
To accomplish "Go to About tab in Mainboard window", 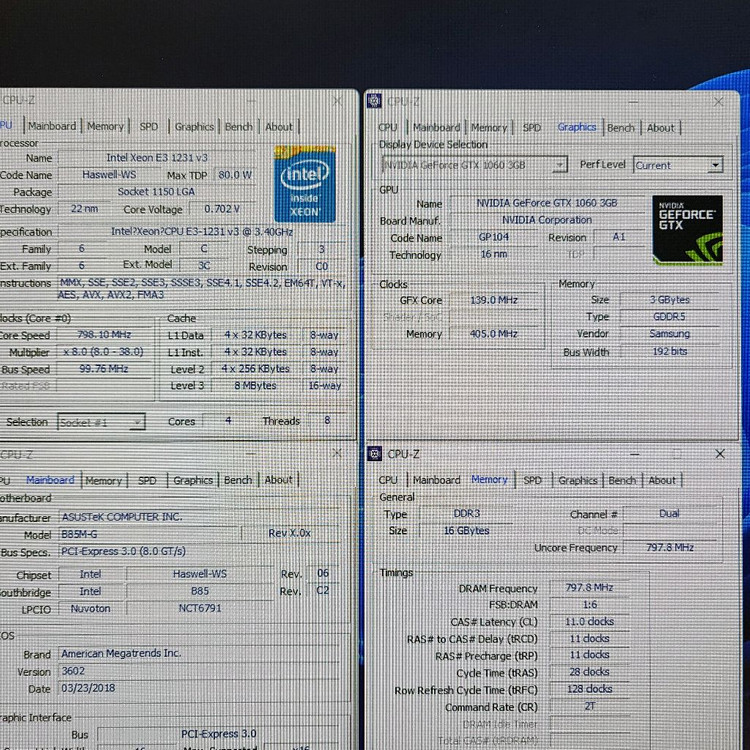I will click(278, 479).
